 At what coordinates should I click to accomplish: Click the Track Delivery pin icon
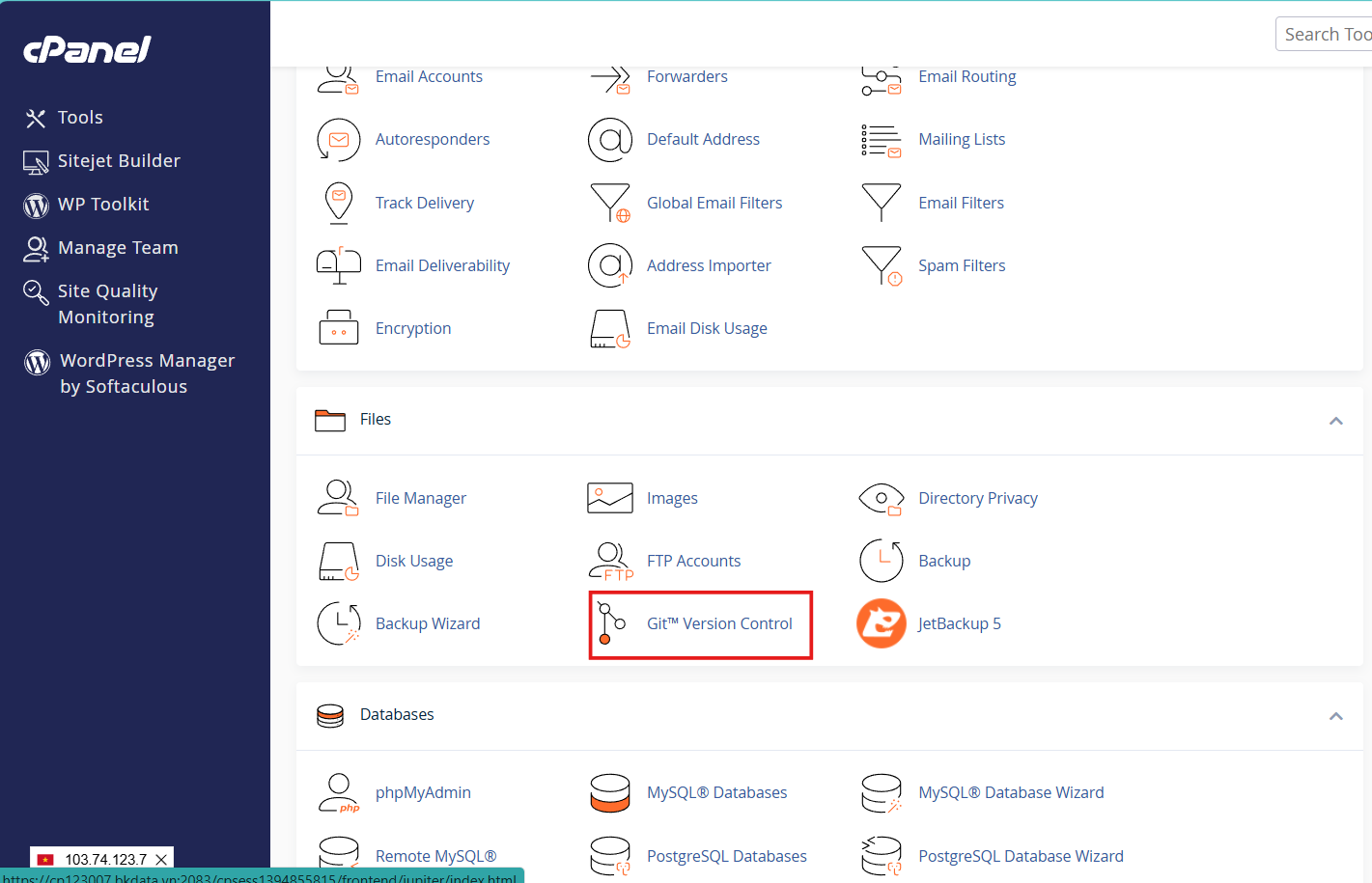coord(339,203)
